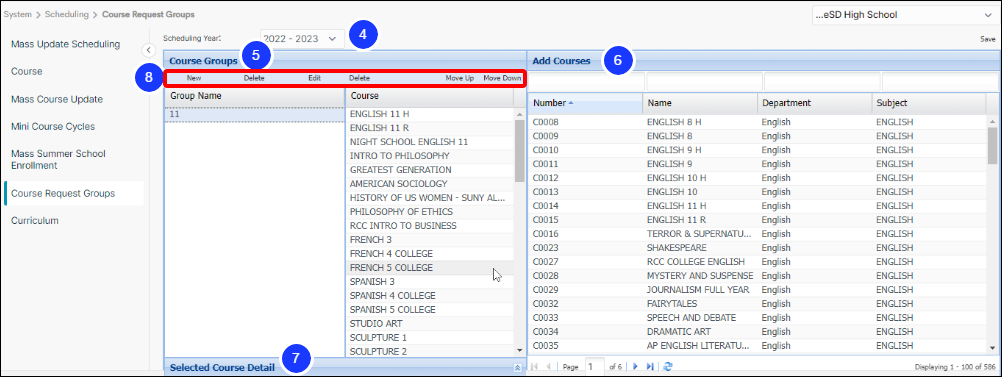
Task: Open Mass Update Scheduling in the sidebar
Action: [65, 44]
